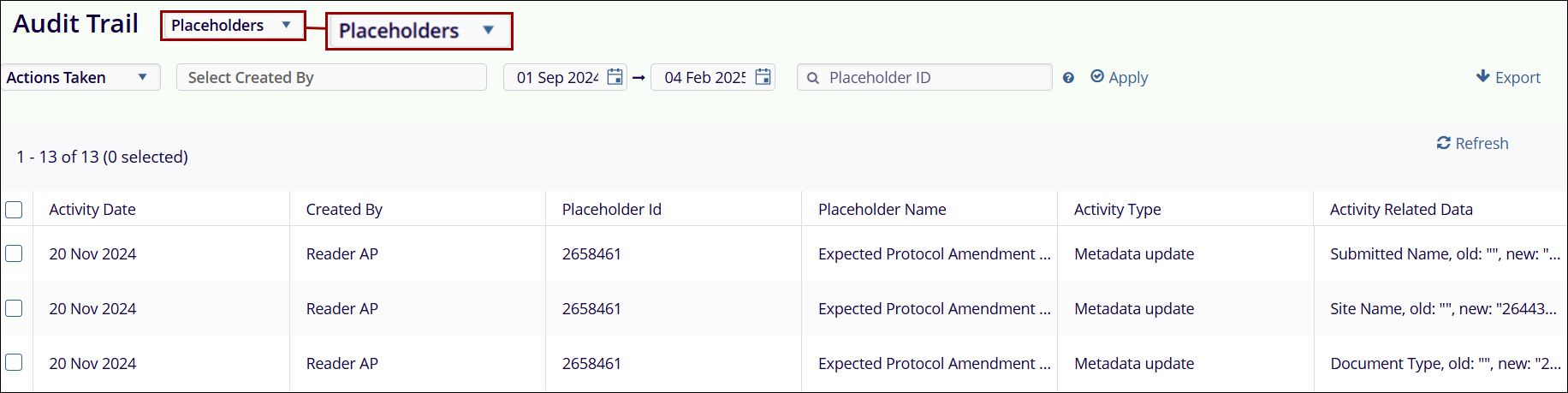Click the Activity Type column header
The width and height of the screenshot is (1568, 393).
pyautogui.click(x=1117, y=210)
